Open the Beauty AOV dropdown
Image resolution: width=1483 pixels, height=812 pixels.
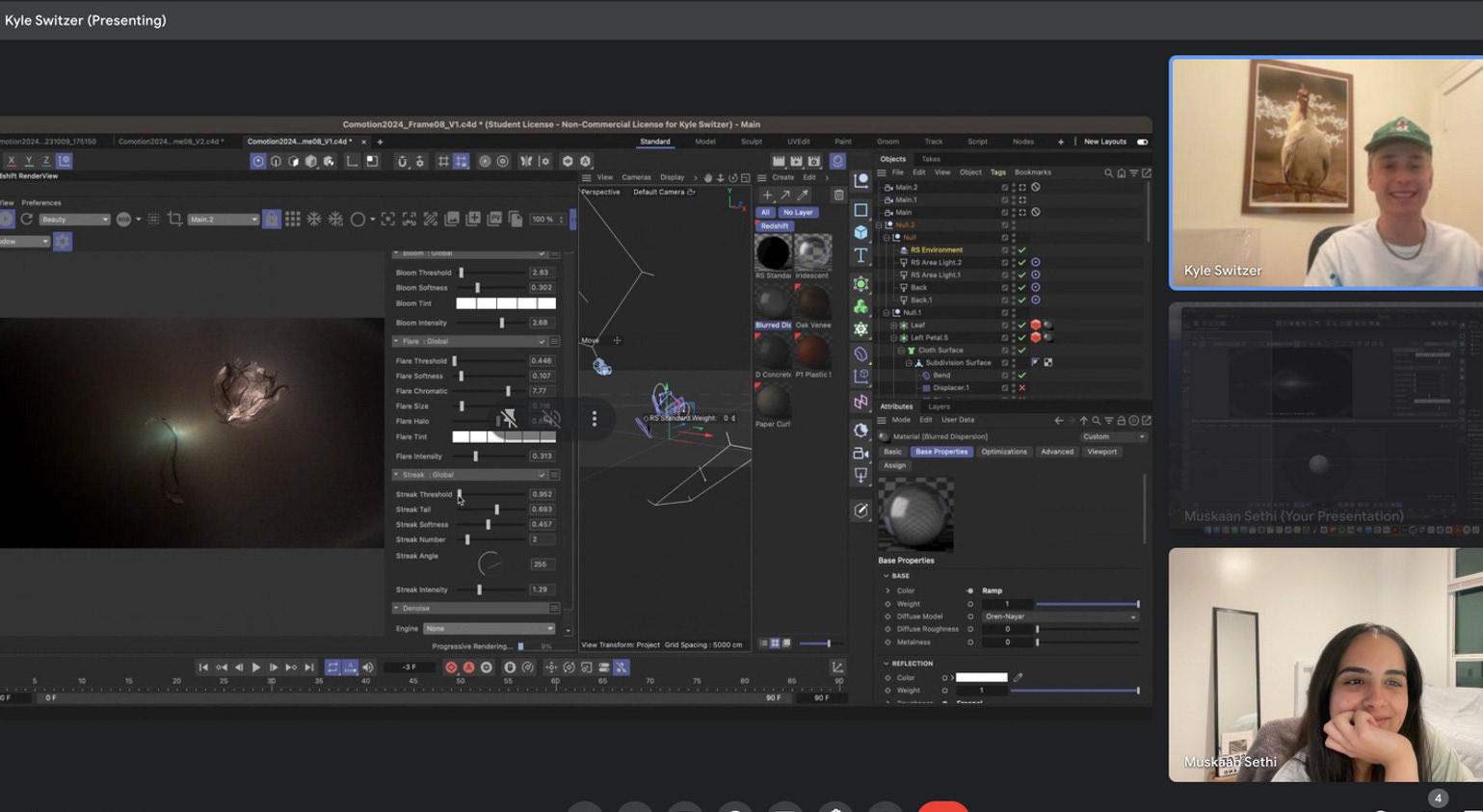(x=74, y=220)
